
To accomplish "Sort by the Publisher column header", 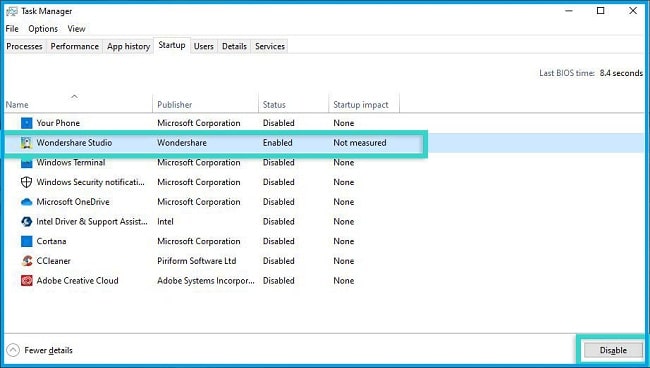I will click(175, 105).
